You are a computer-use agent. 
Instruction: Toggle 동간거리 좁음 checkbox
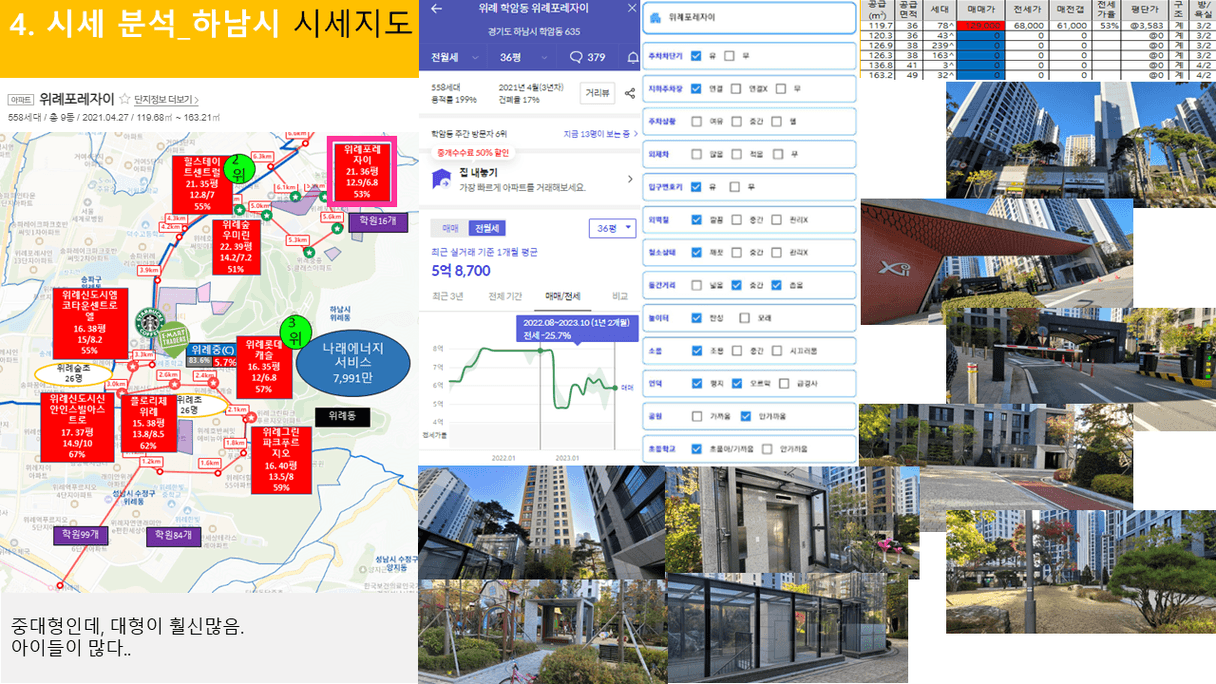[778, 285]
